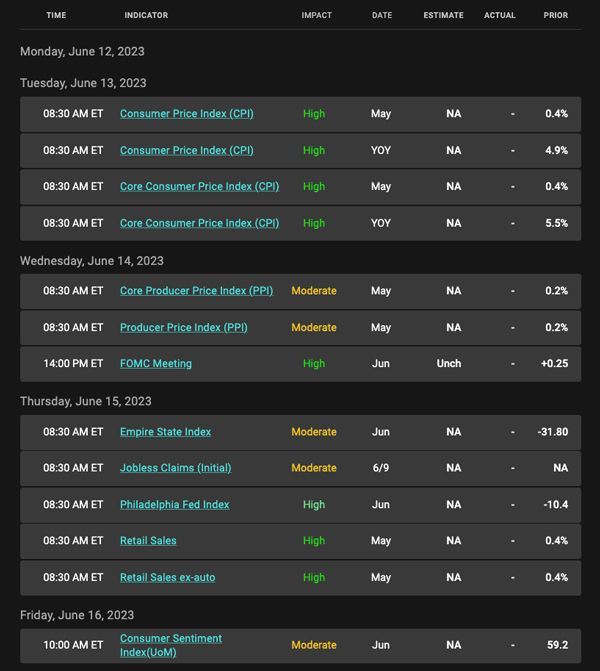Open the Retail Sales ex-auto link

pyautogui.click(x=168, y=578)
